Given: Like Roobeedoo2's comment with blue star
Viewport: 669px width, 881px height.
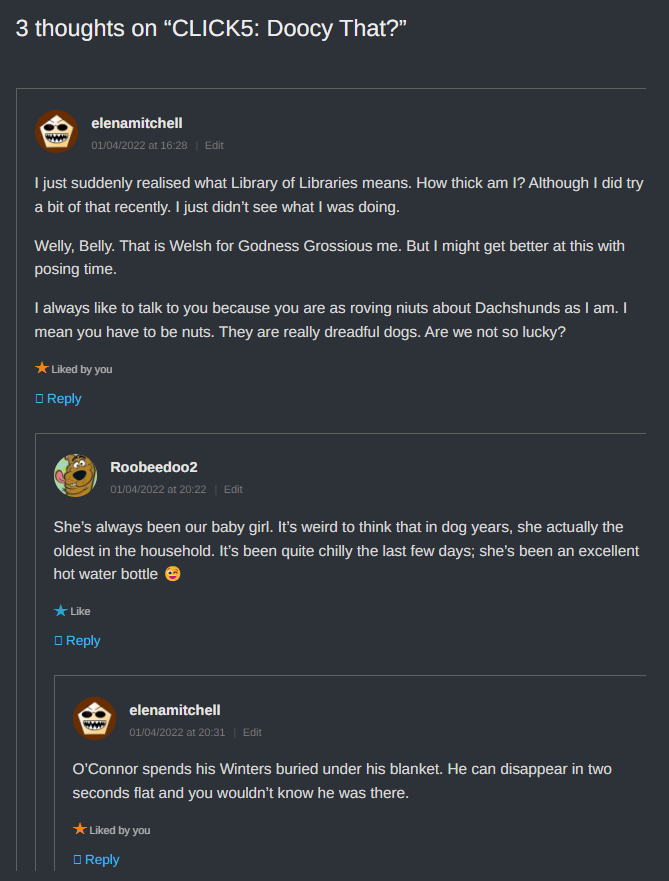Looking at the screenshot, I should (61, 610).
